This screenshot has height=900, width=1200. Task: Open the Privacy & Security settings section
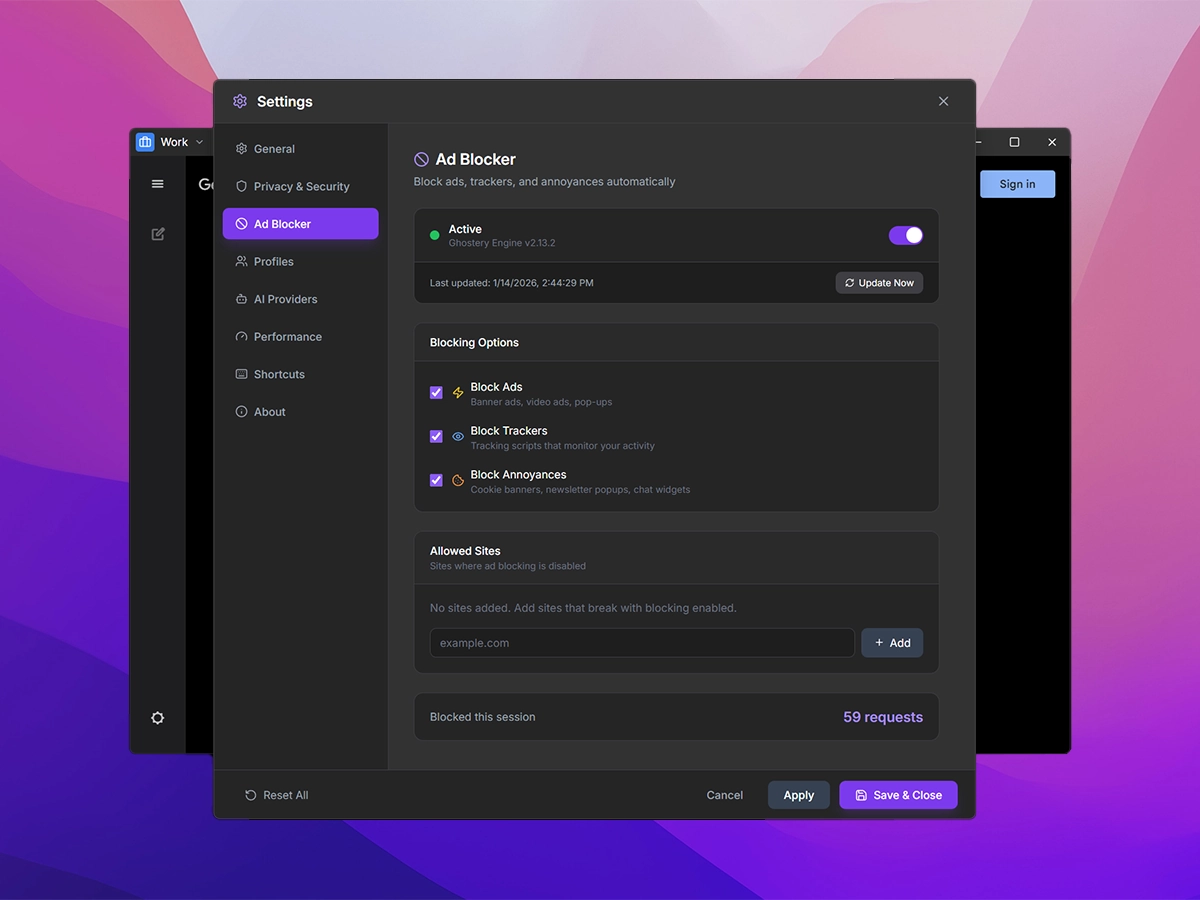[x=300, y=187]
